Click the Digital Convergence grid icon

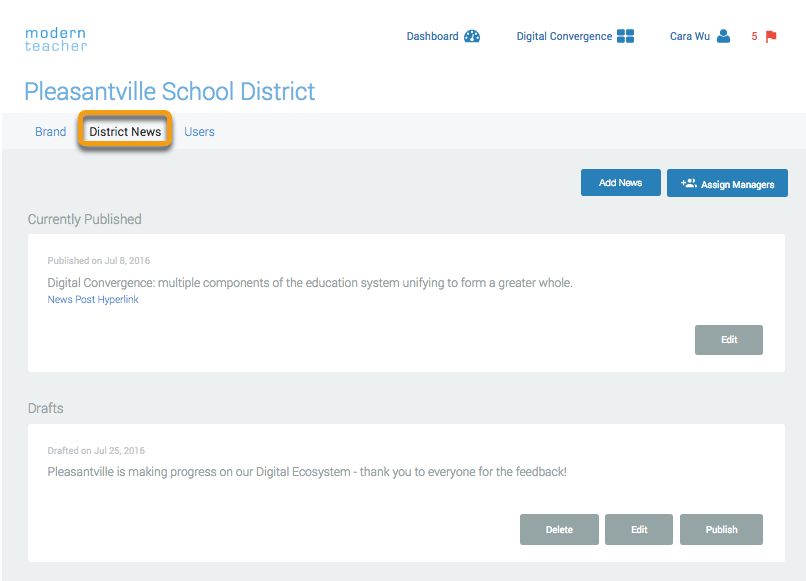click(x=626, y=36)
